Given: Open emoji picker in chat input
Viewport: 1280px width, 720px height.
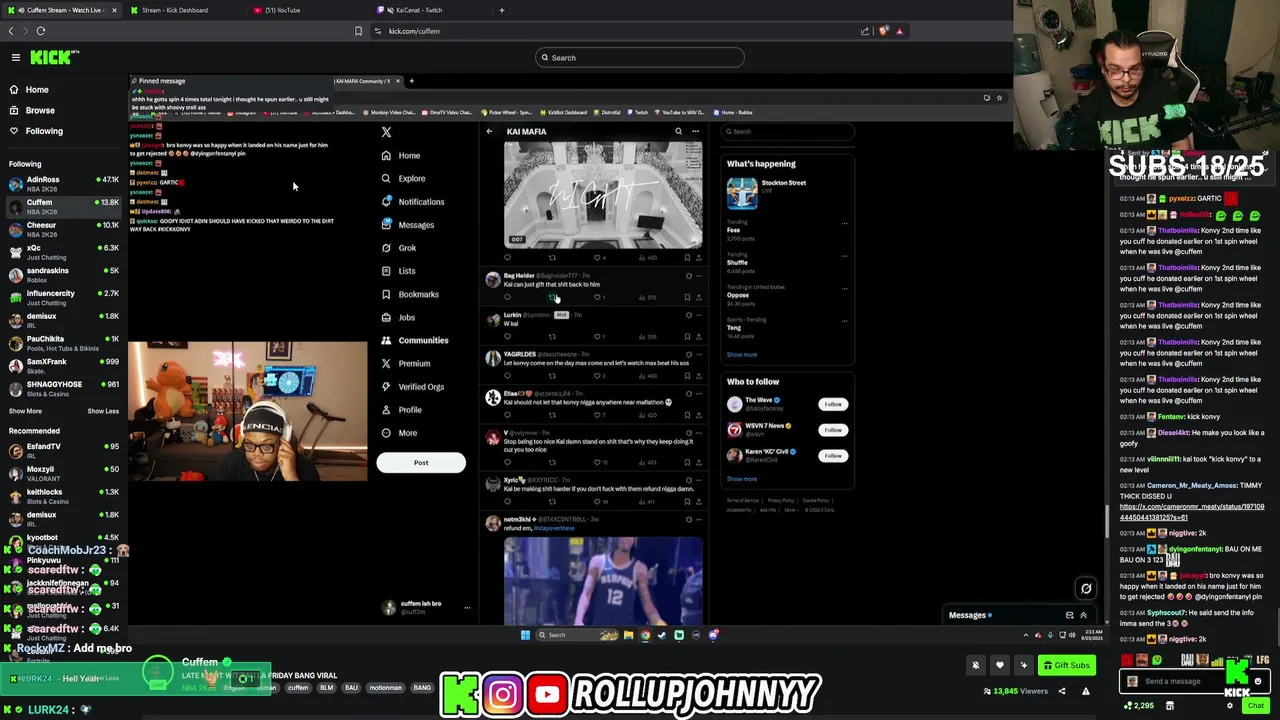Looking at the screenshot, I should tap(1258, 681).
